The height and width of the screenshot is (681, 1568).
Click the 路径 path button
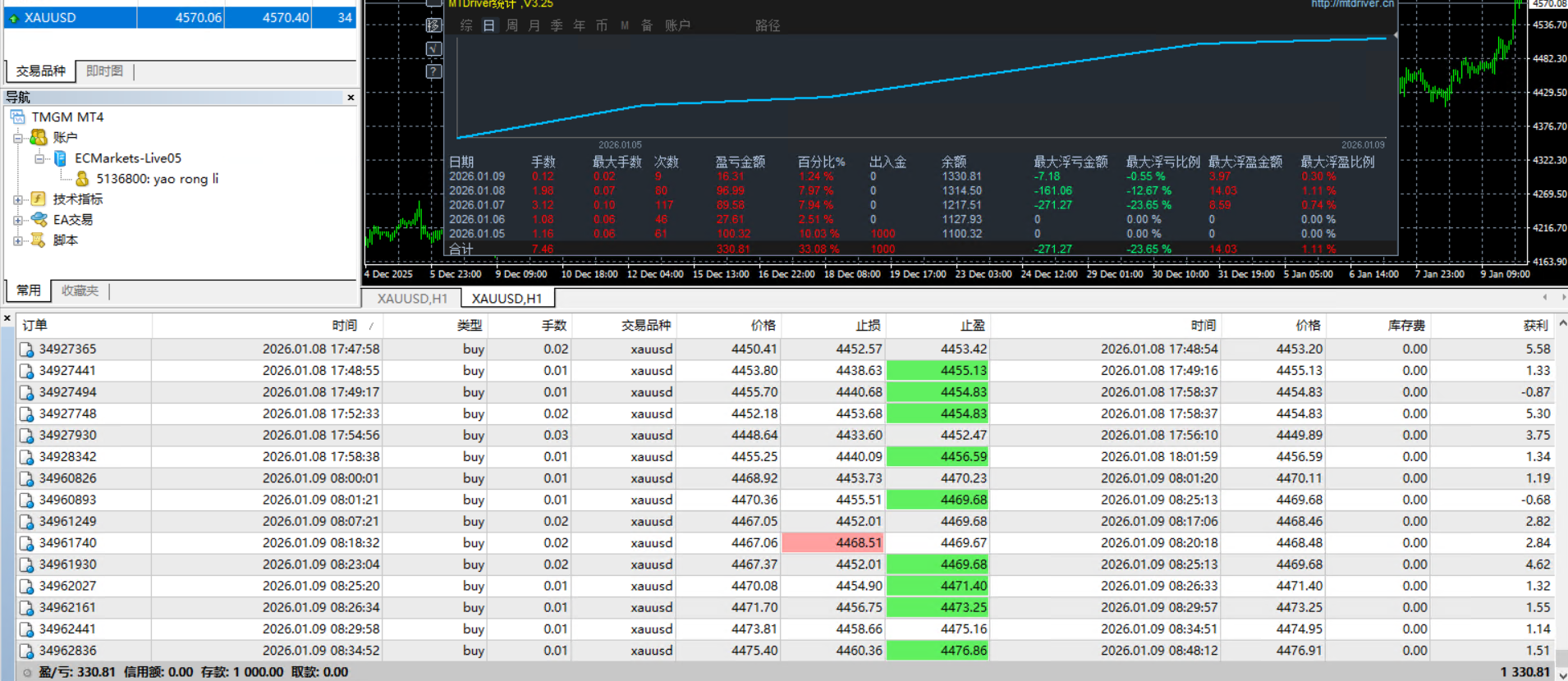pos(768,25)
